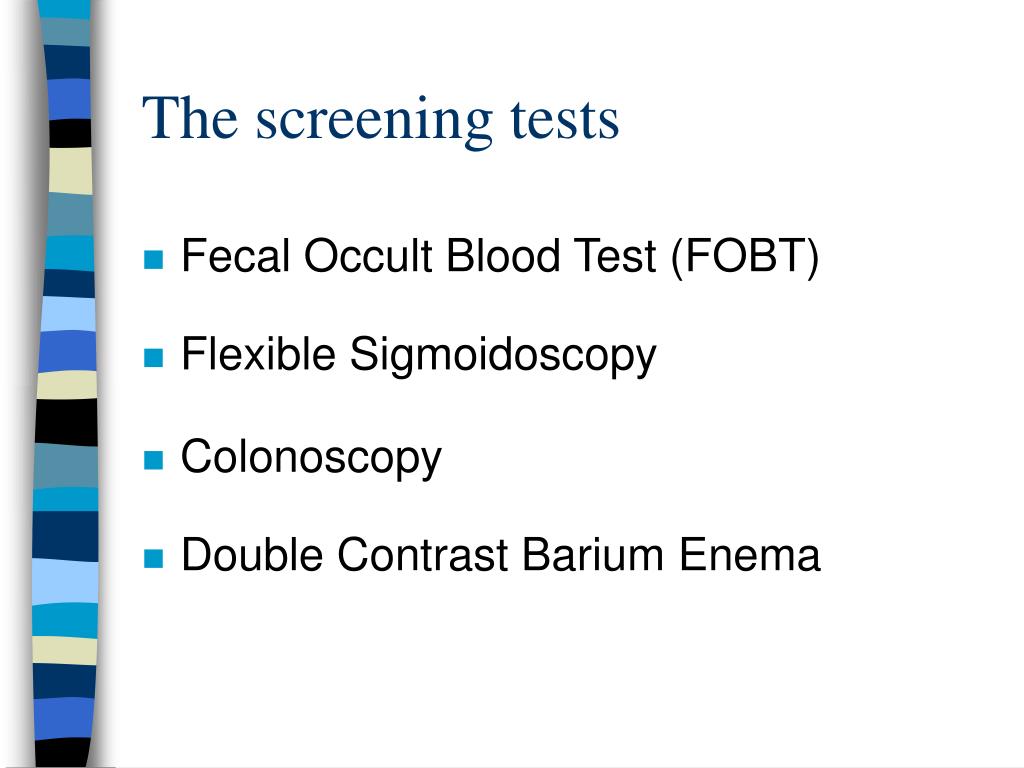Click the word Double in fourth bullet

[x=252, y=555]
